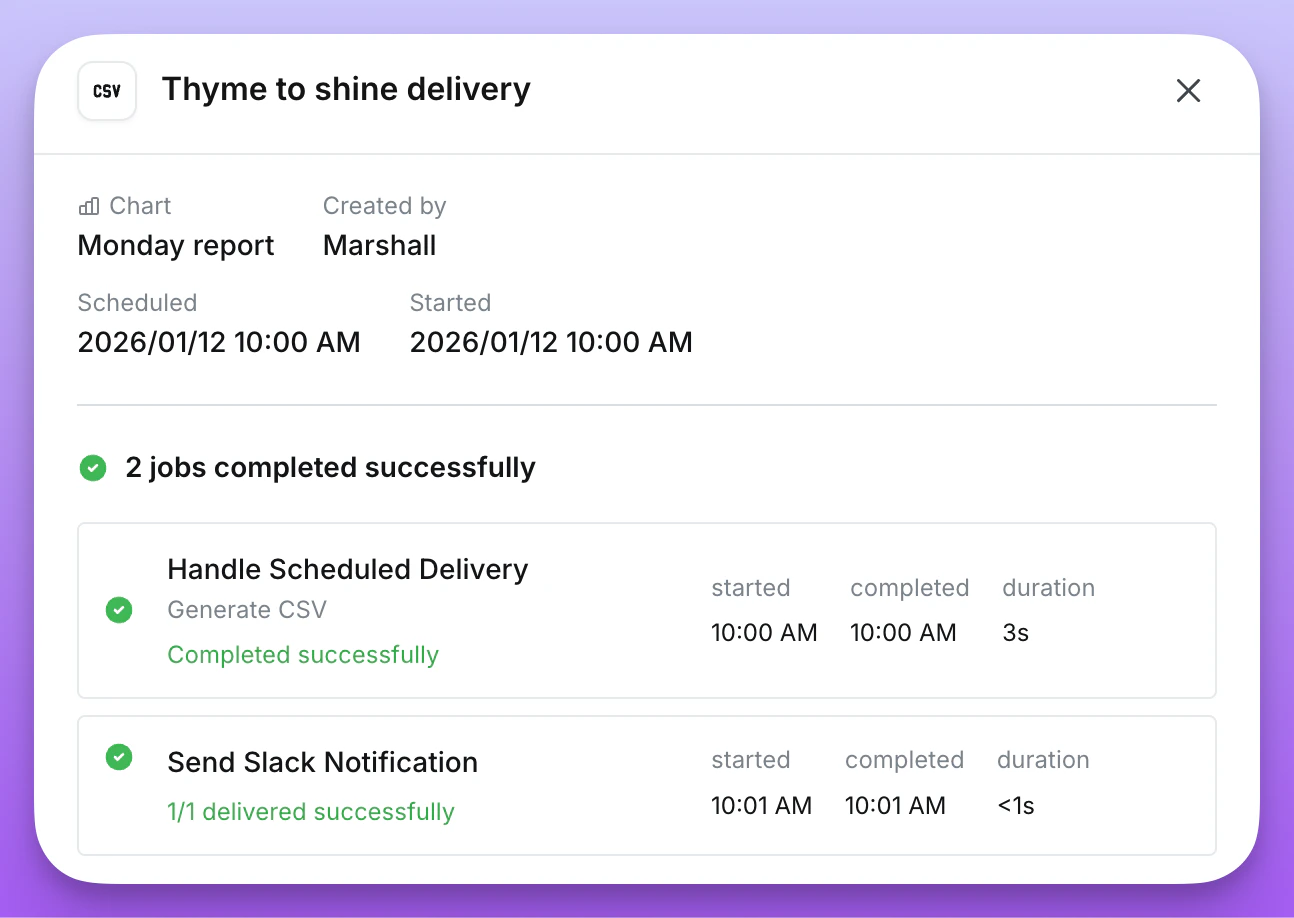Close the Thyme to shine delivery dialog
Screen dimensions: 1294x918
(1188, 91)
